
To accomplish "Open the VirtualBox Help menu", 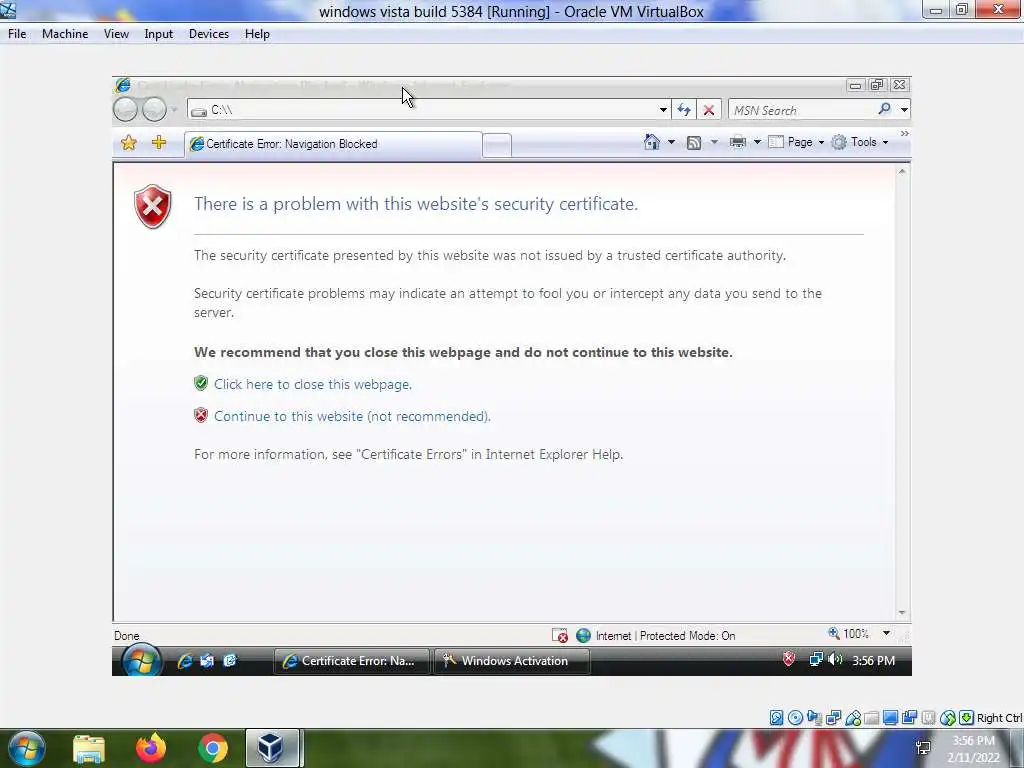I will point(257,34).
